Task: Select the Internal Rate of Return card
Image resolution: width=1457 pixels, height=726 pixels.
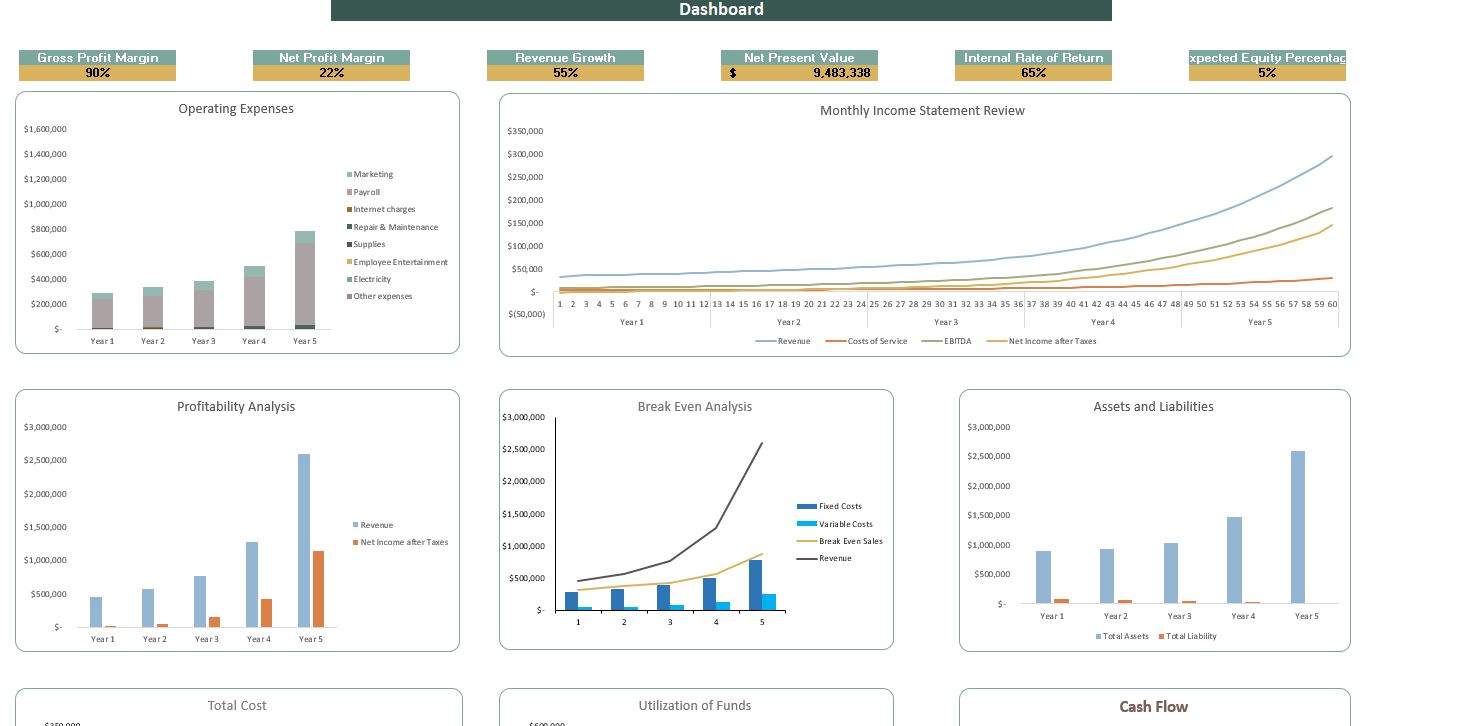Action: pyautogui.click(x=1033, y=65)
